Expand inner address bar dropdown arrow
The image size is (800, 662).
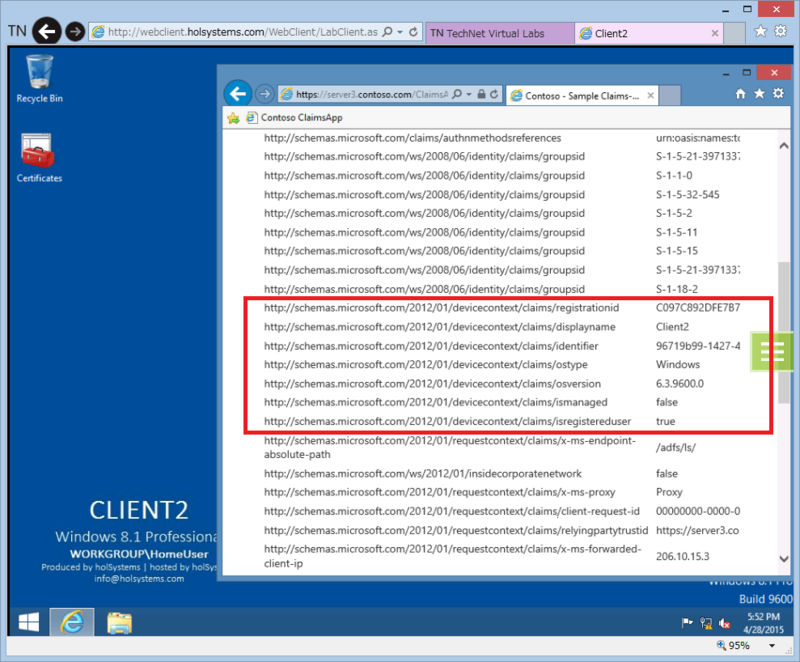click(x=468, y=94)
